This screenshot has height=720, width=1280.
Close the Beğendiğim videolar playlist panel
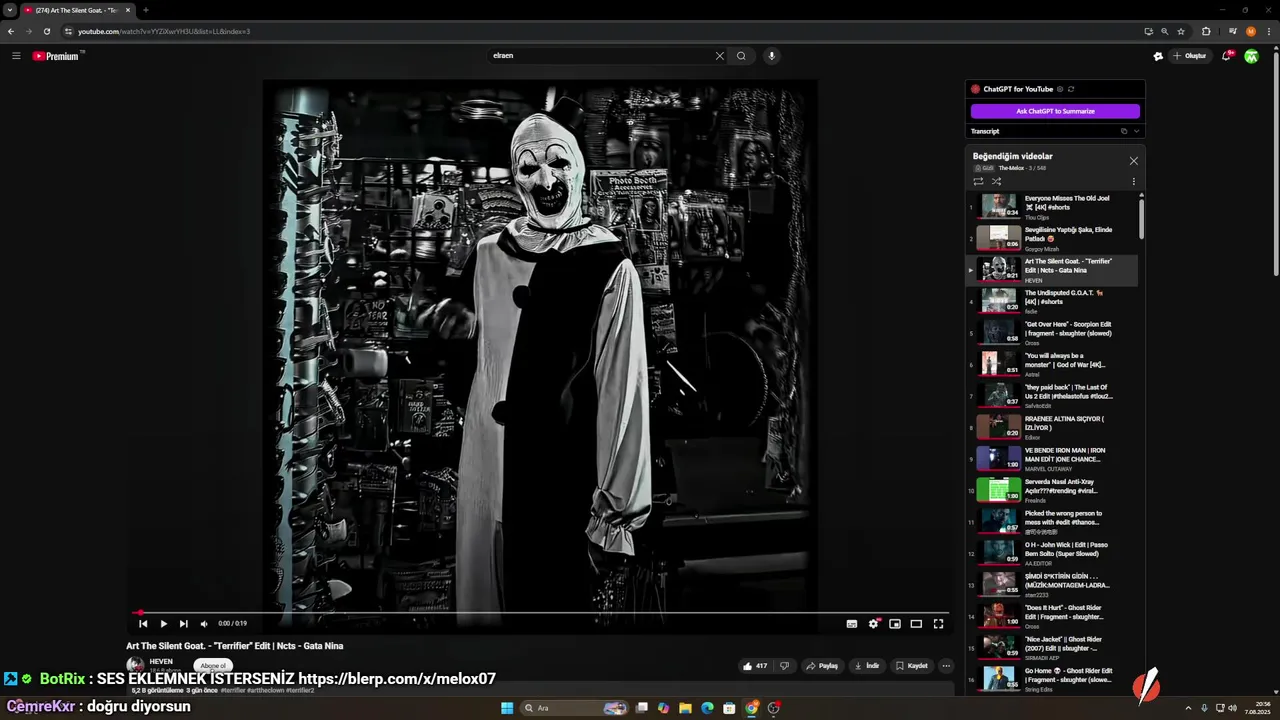tap(1133, 161)
